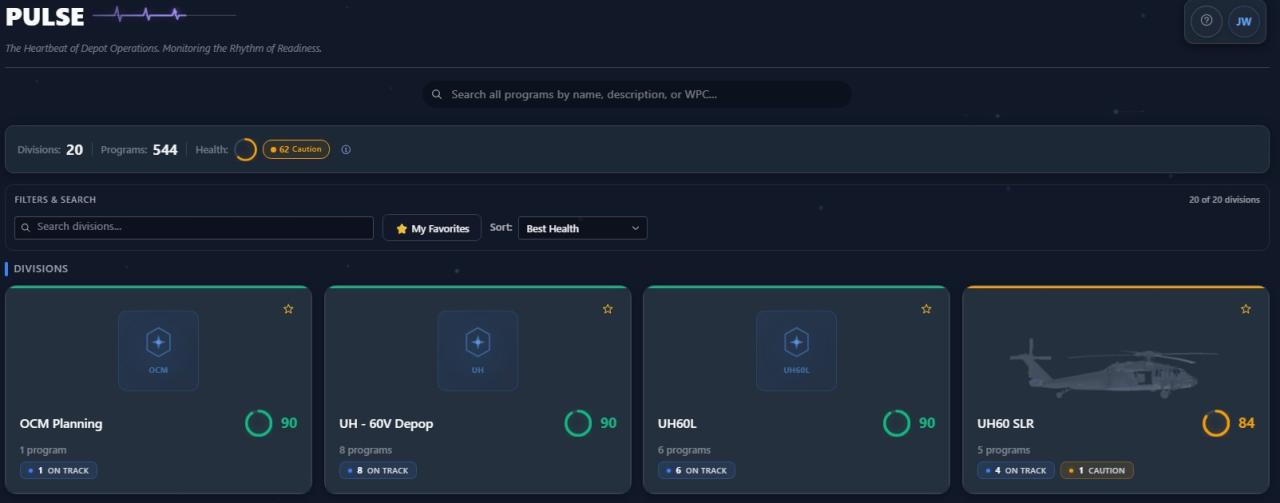Click UH60 SLR health ring showing 84
Image resolution: width=1280 pixels, height=503 pixels.
pos(1216,423)
